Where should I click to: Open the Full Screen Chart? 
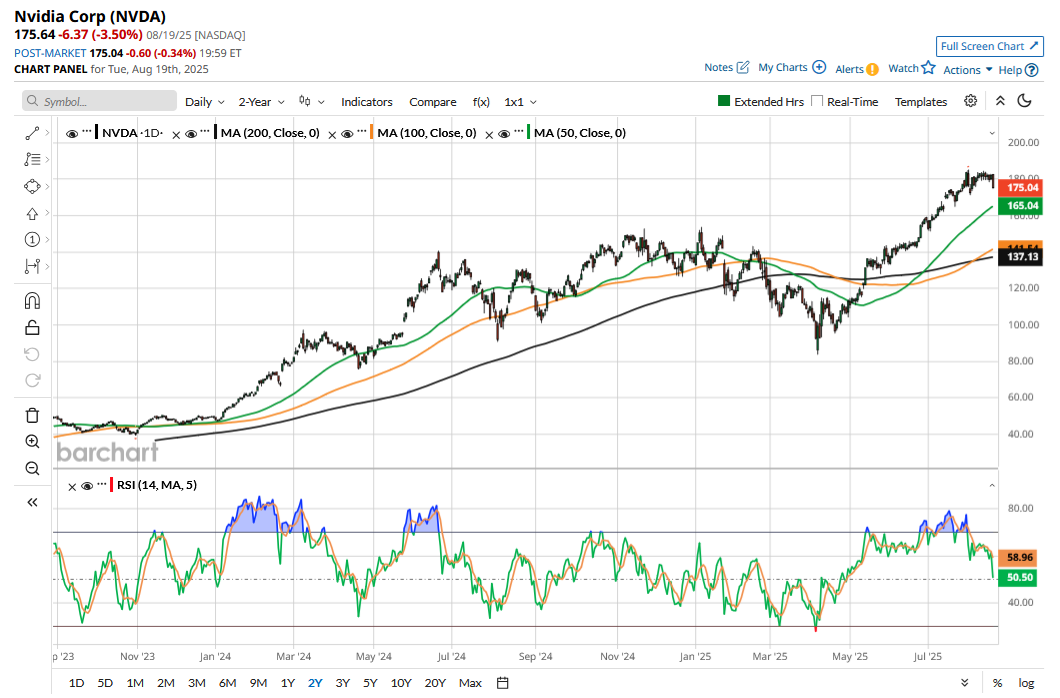pos(990,46)
